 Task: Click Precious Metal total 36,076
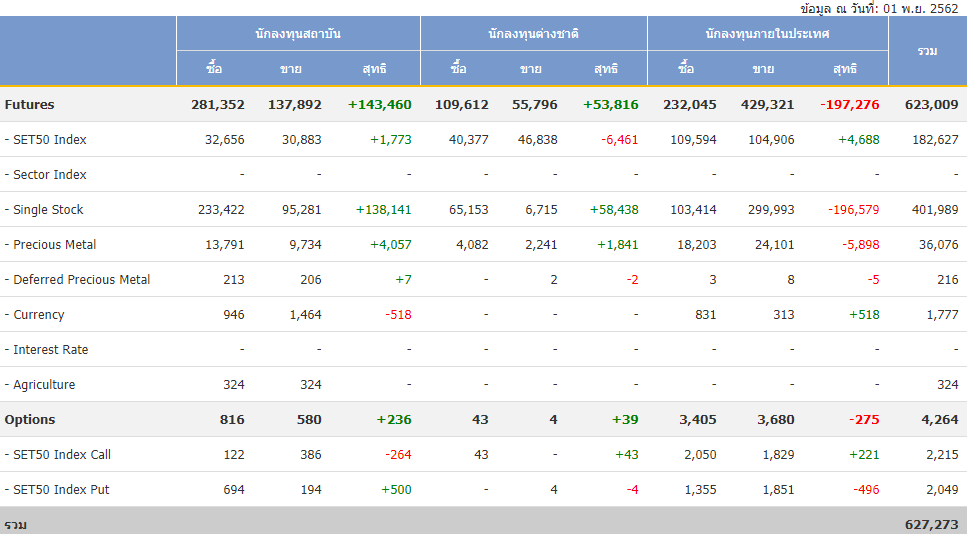[939, 244]
